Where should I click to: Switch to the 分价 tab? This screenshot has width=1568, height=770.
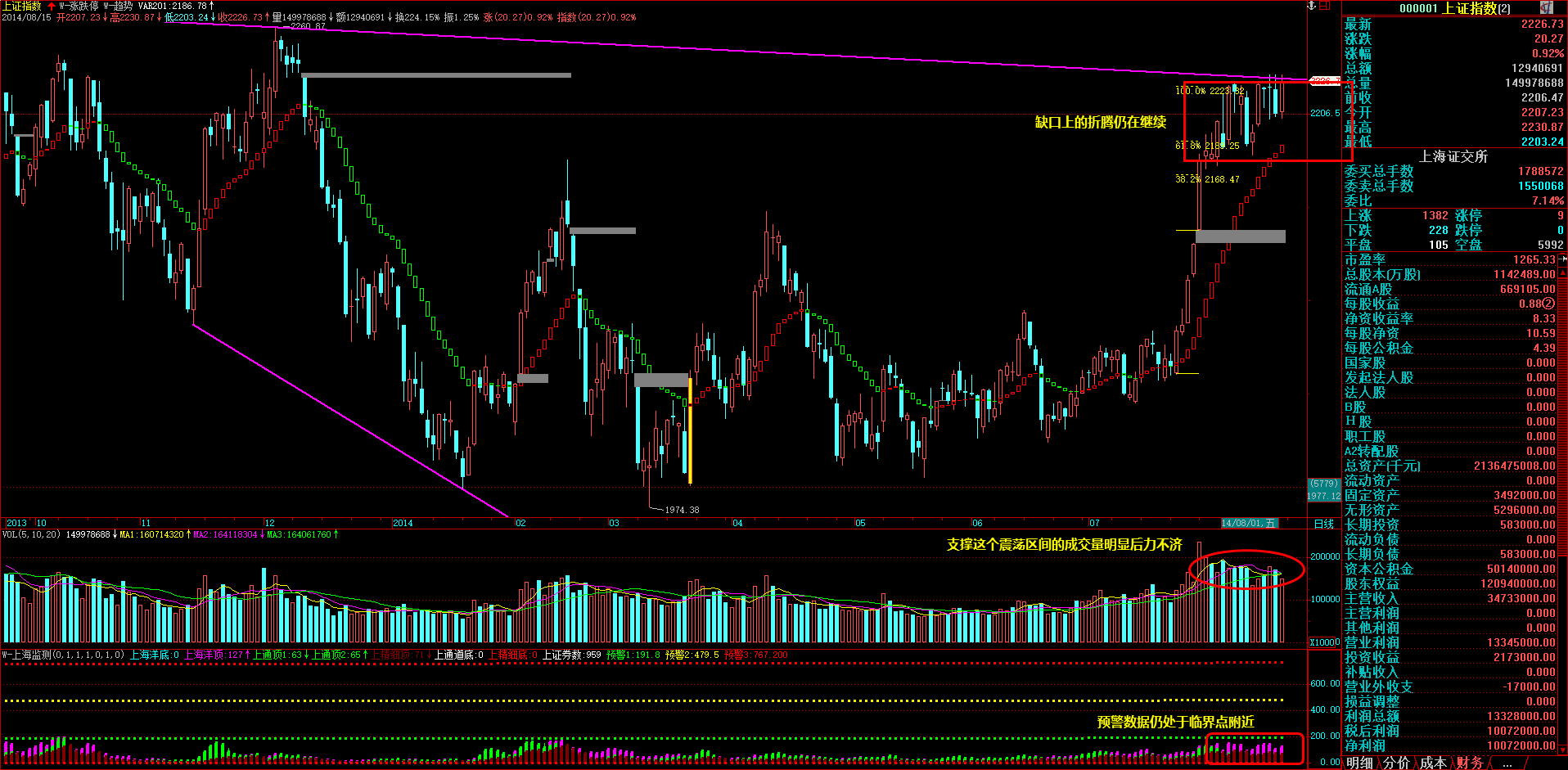pyautogui.click(x=1396, y=763)
